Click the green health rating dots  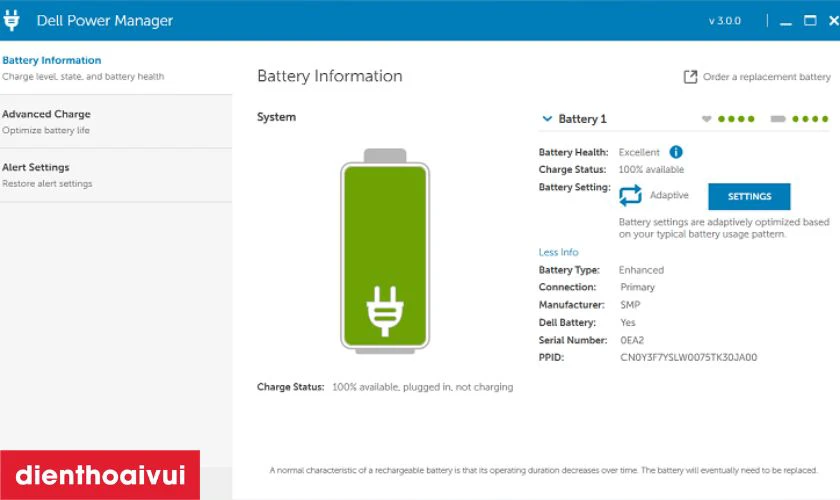[736, 119]
